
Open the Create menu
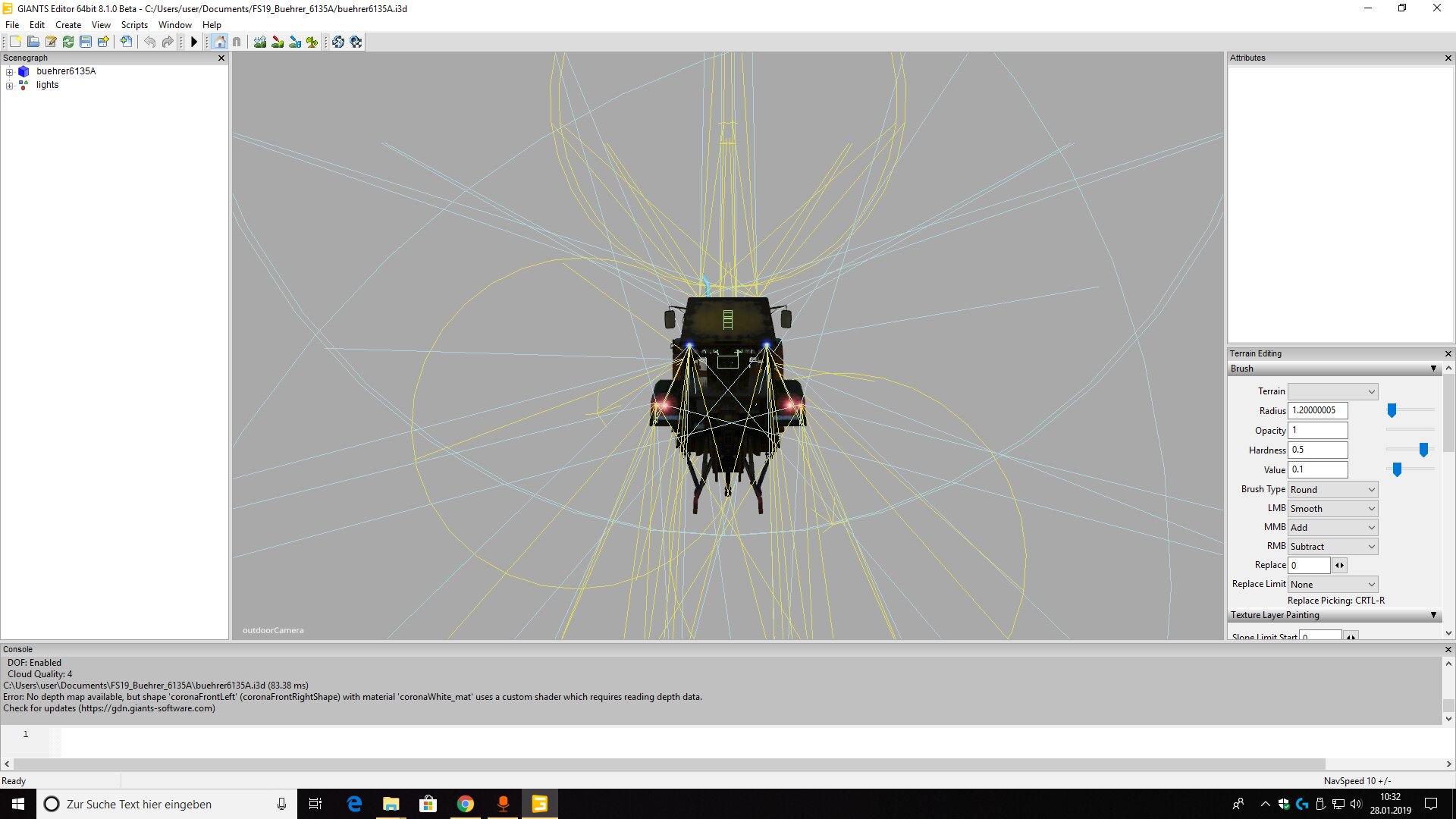(68, 25)
